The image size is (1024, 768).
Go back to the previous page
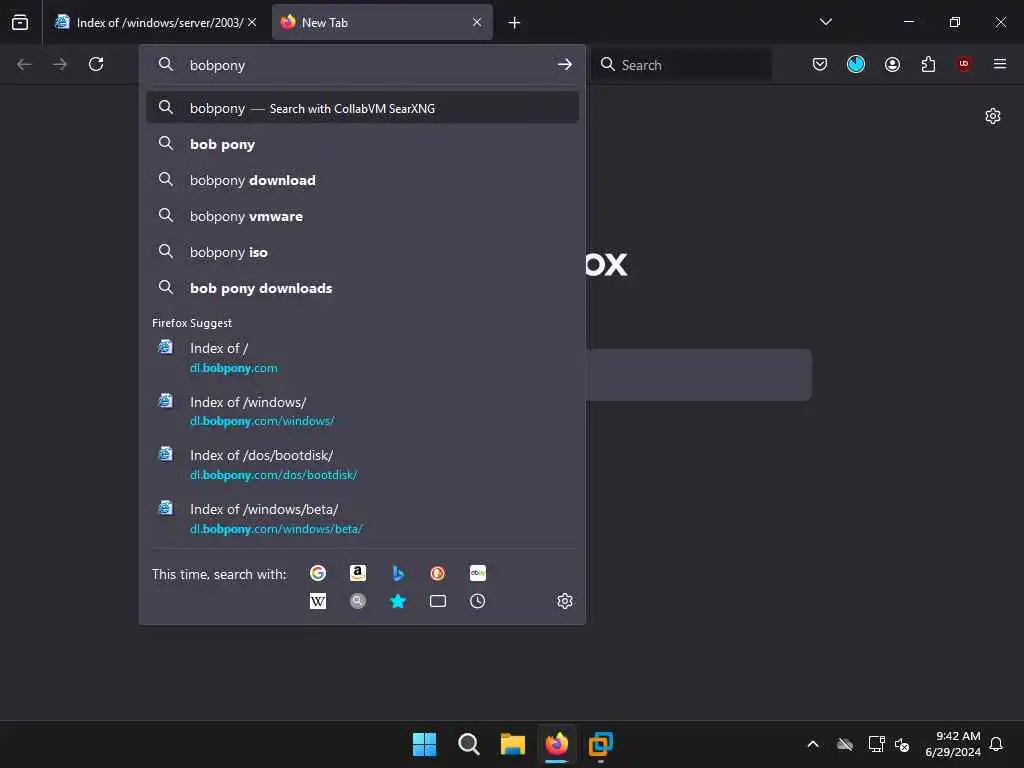coord(24,64)
